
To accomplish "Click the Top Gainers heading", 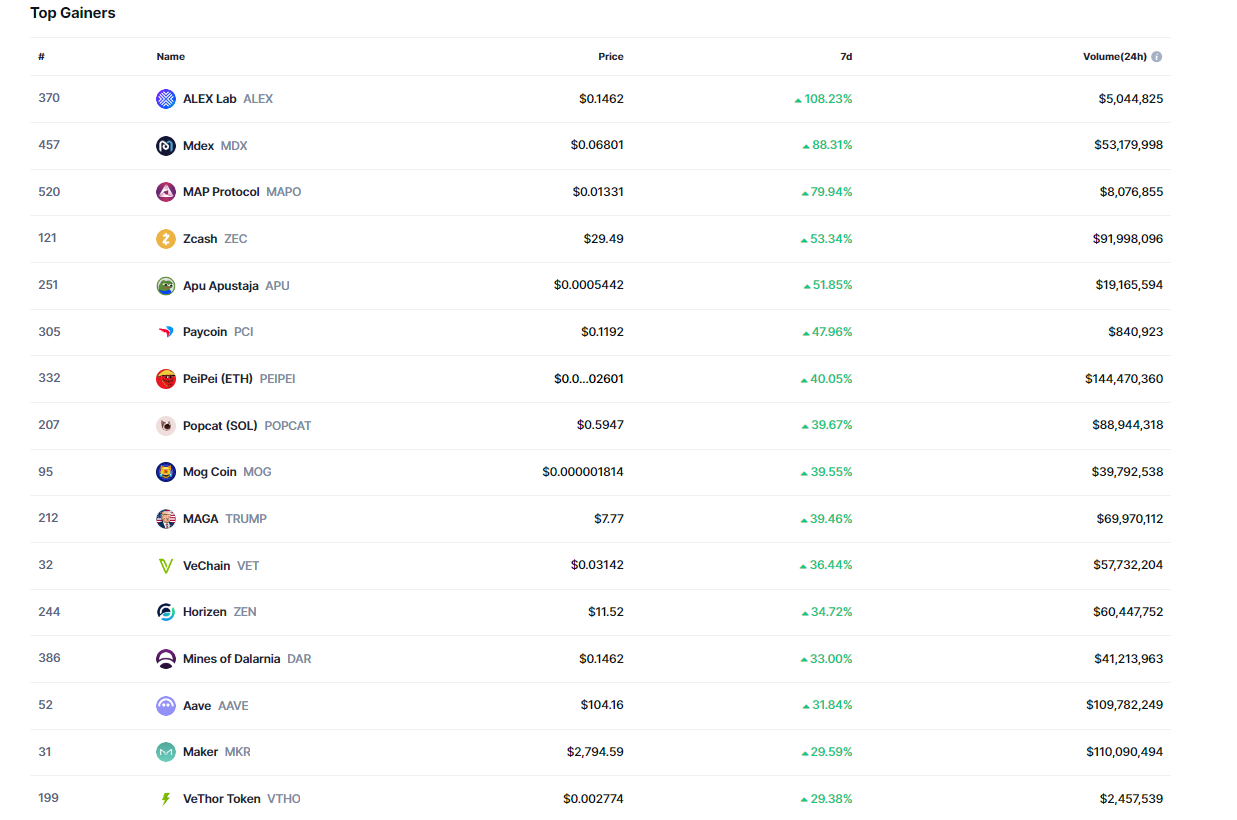I will click(x=73, y=13).
